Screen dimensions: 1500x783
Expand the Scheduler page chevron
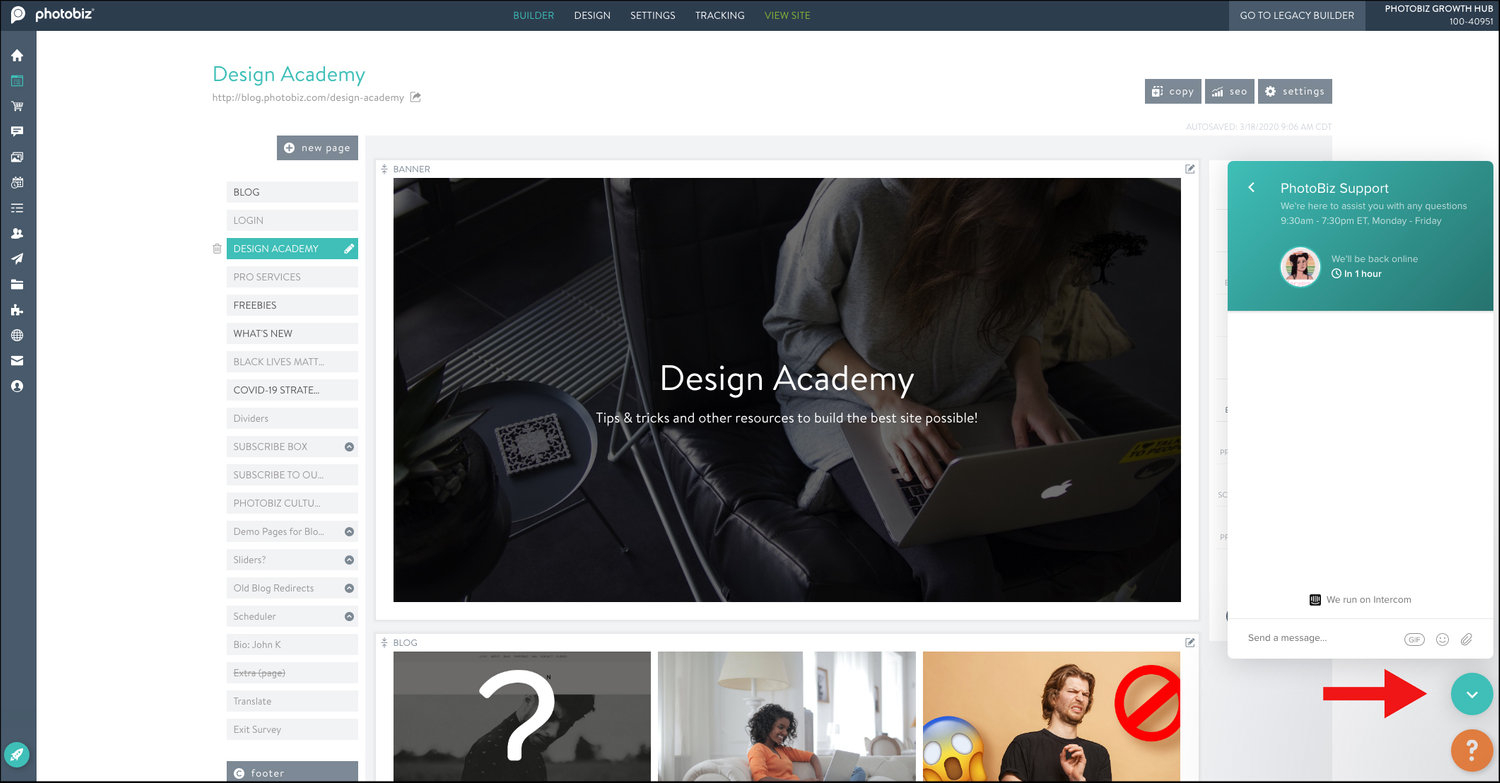pos(349,616)
